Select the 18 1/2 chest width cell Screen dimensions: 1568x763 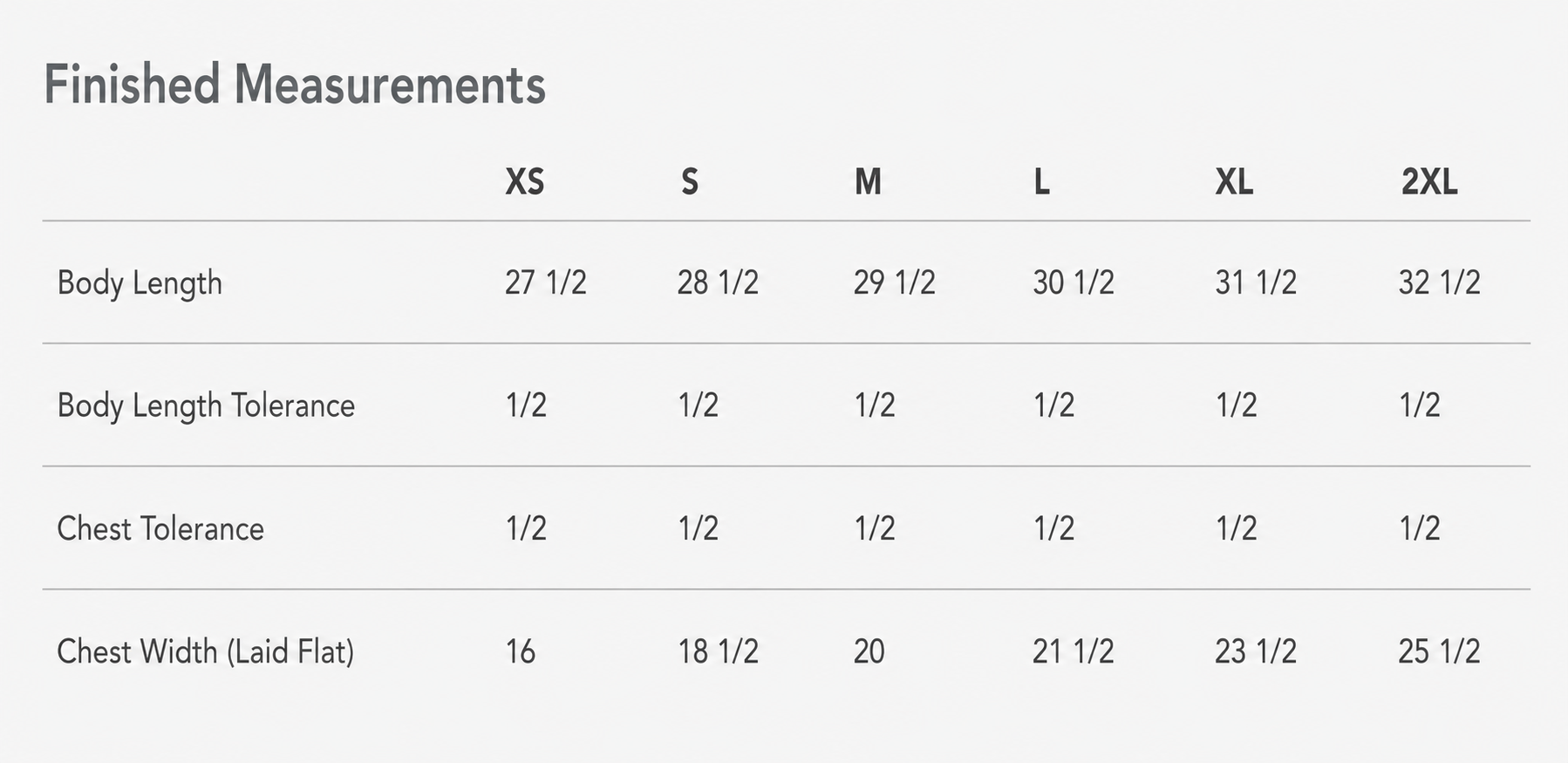point(719,651)
